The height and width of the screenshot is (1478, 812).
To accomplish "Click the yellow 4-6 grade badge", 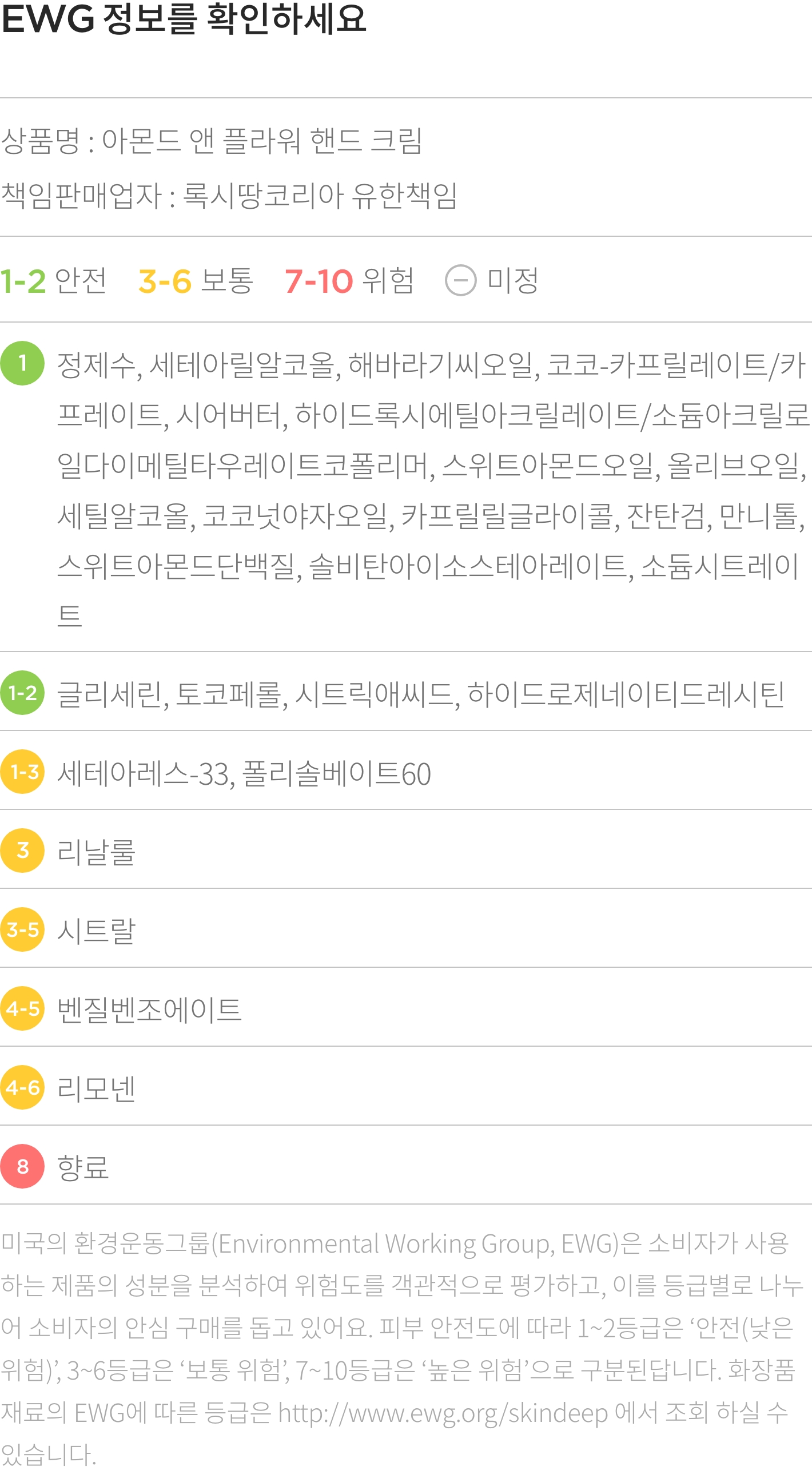I will coord(22,1087).
